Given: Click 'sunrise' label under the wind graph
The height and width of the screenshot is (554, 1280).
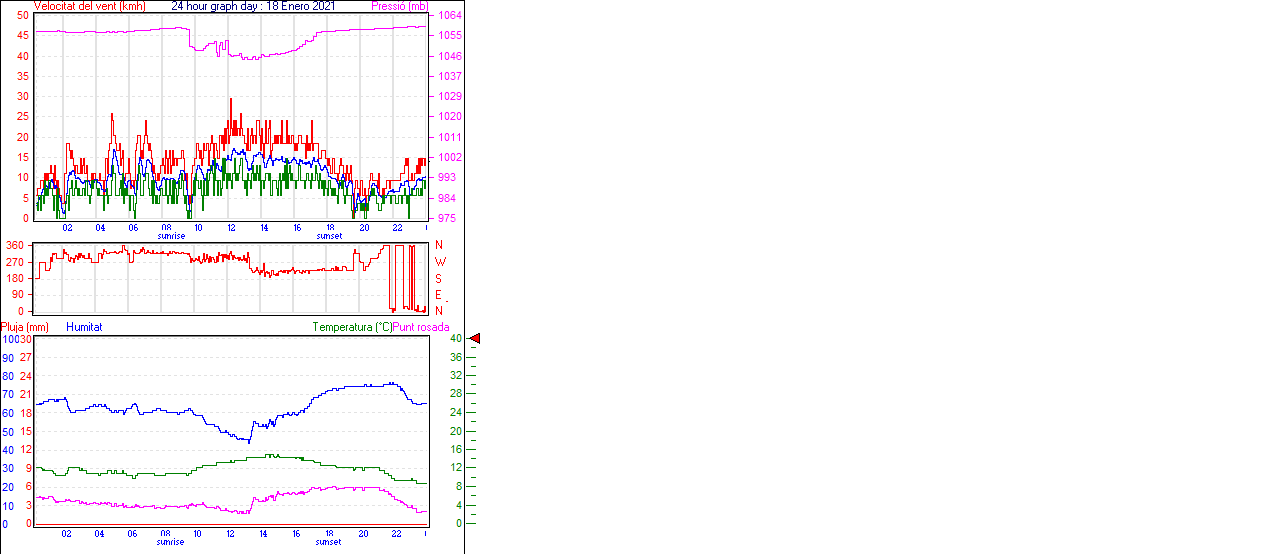Looking at the screenshot, I should pos(170,236).
